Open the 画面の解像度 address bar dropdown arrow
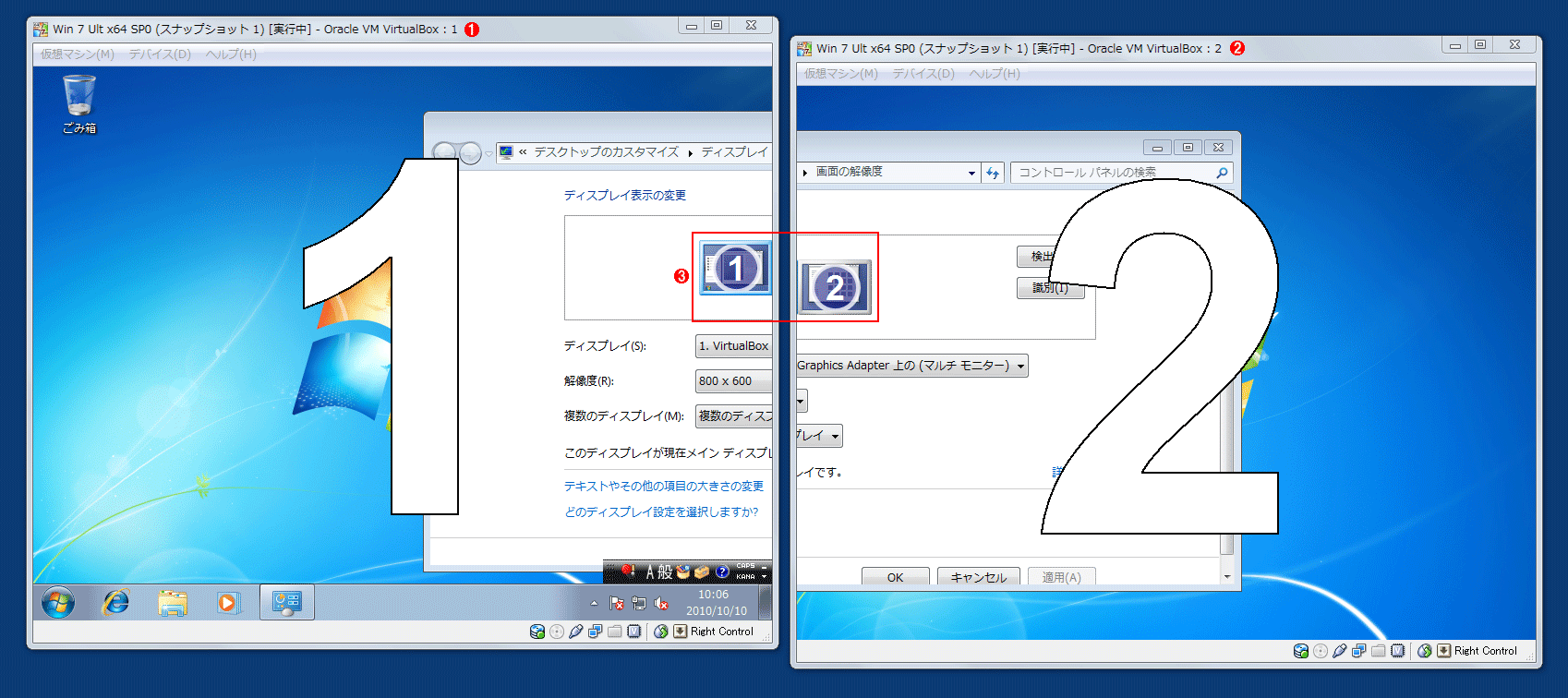1568x698 pixels. pos(971,173)
